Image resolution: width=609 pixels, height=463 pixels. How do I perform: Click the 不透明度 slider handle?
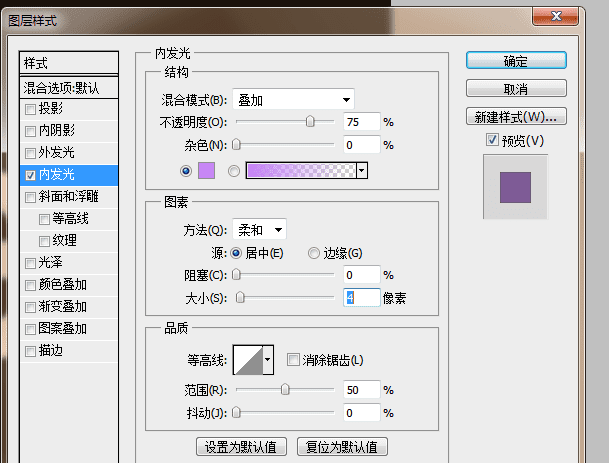click(x=310, y=121)
